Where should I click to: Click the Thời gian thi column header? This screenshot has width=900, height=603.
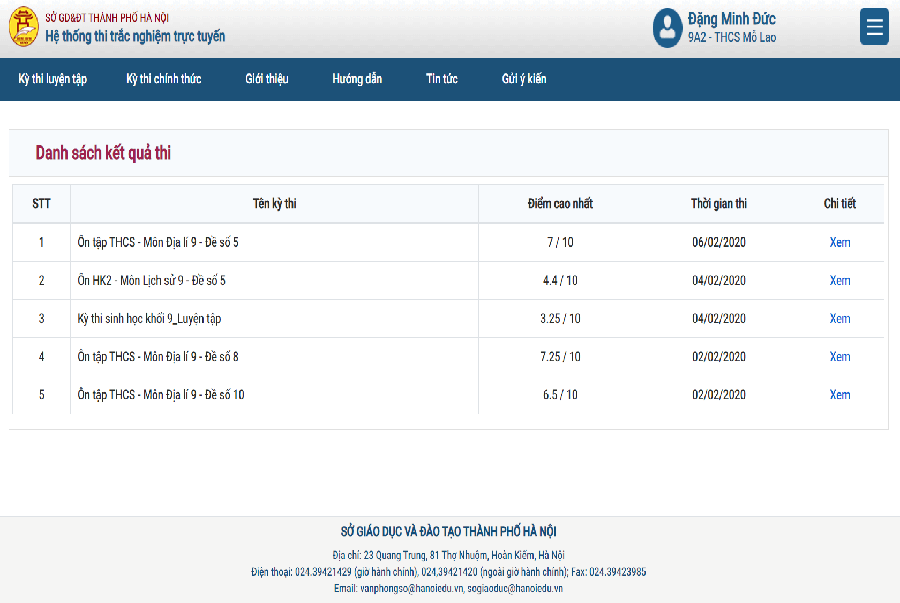[718, 204]
